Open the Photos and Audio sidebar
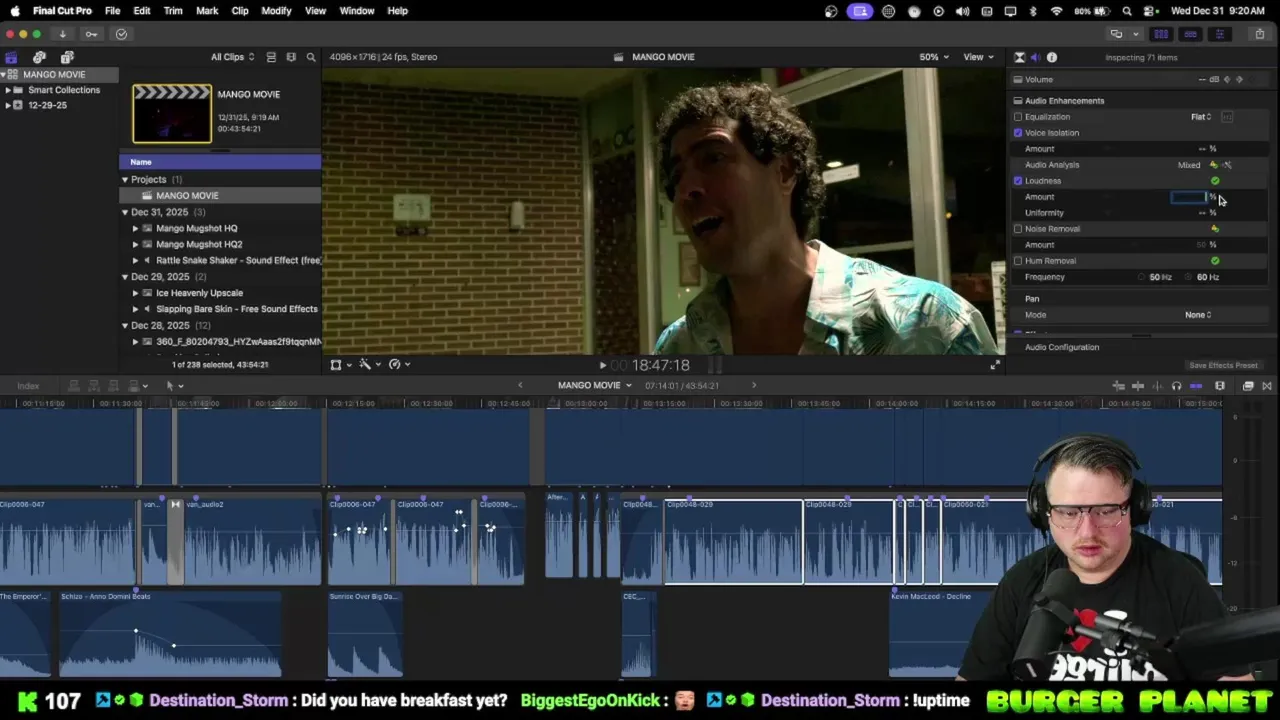Image resolution: width=1280 pixels, height=720 pixels. 39,57
